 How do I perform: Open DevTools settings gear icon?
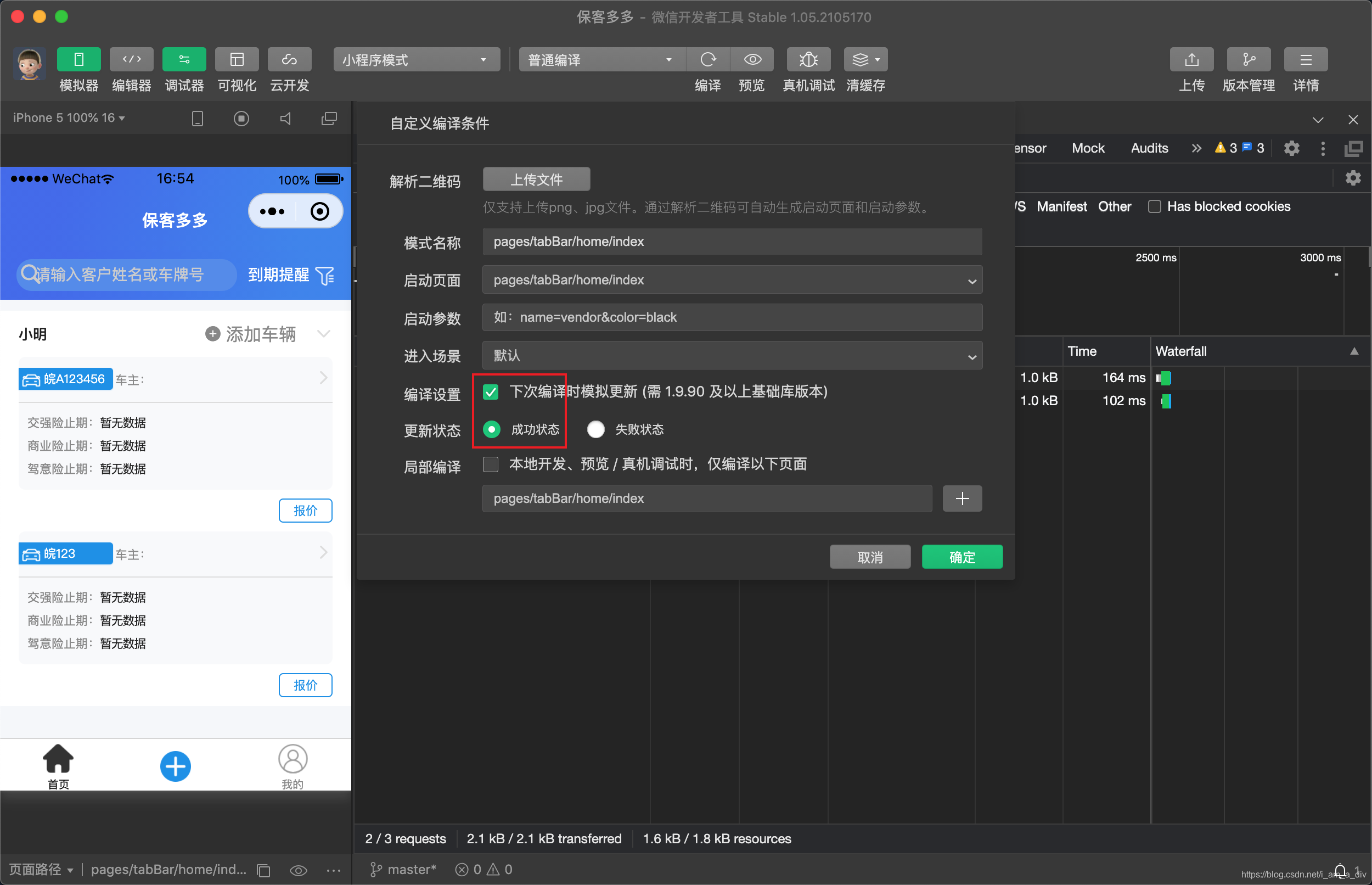(x=1291, y=148)
